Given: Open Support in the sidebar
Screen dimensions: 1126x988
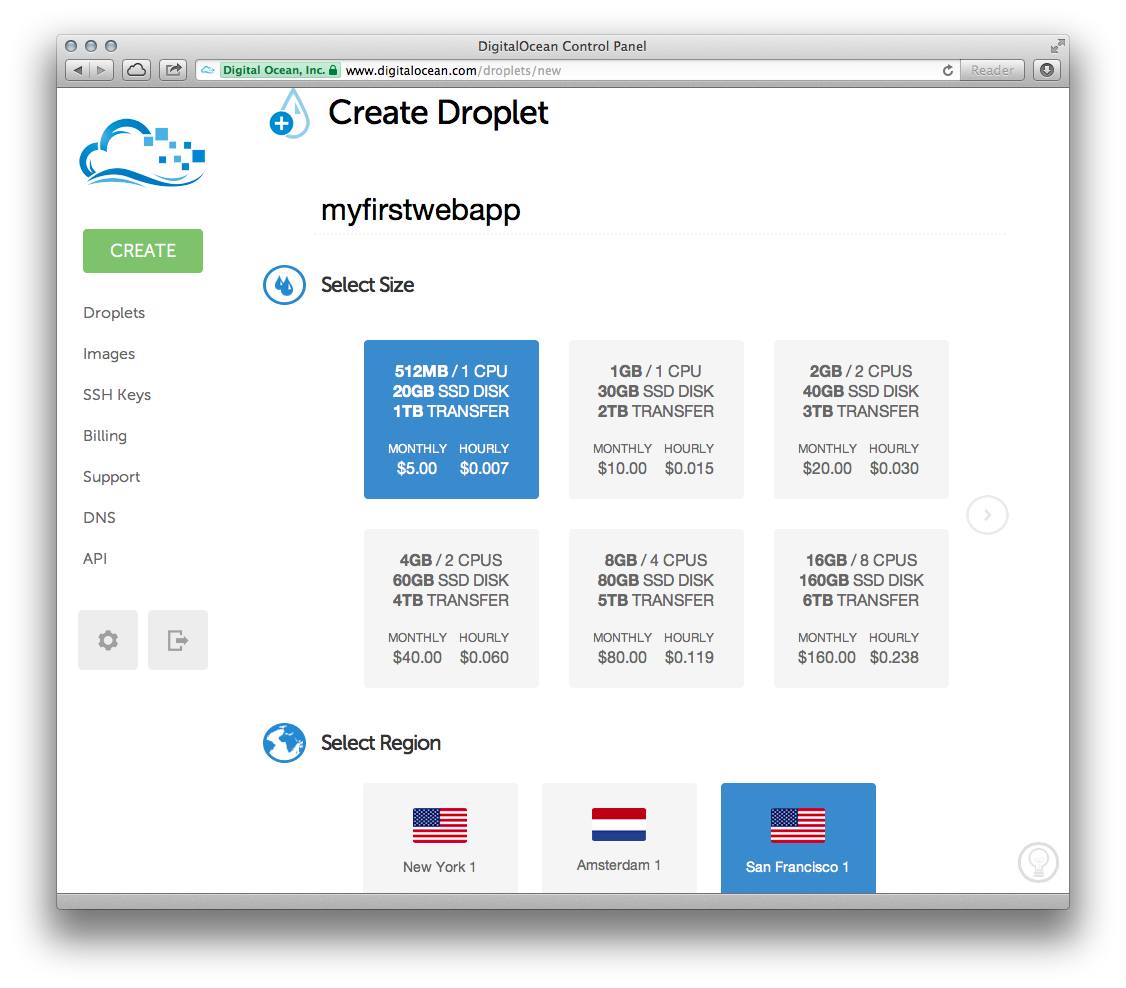Looking at the screenshot, I should 111,477.
